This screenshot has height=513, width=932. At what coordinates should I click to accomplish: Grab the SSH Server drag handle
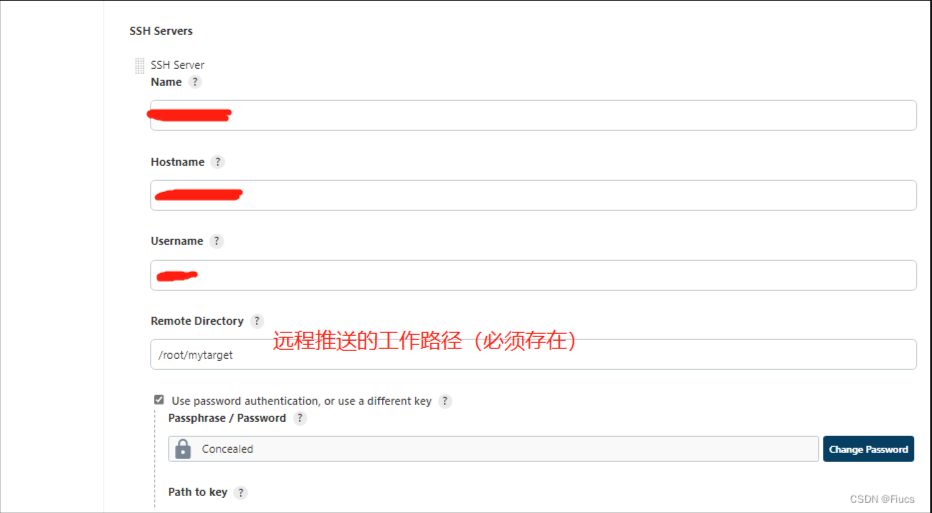coord(139,65)
